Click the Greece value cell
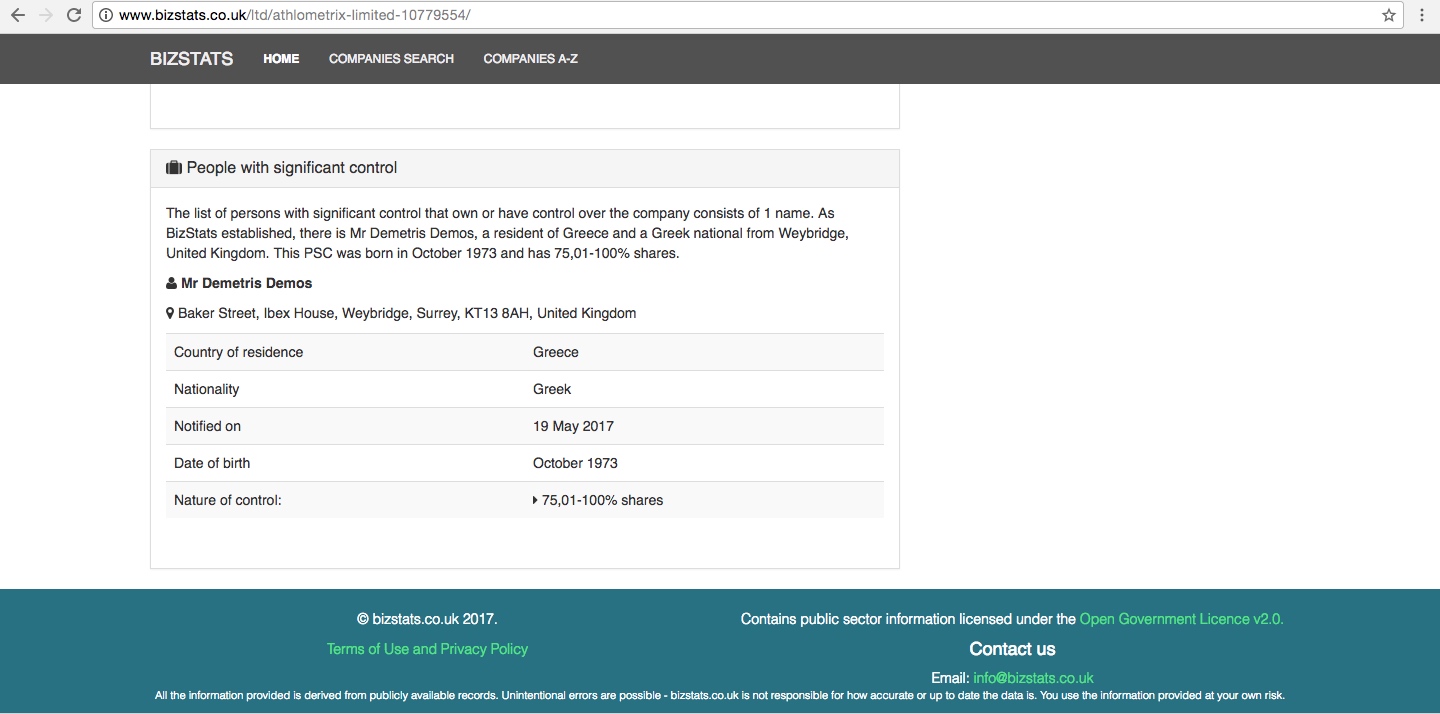1440x714 pixels. 556,352
